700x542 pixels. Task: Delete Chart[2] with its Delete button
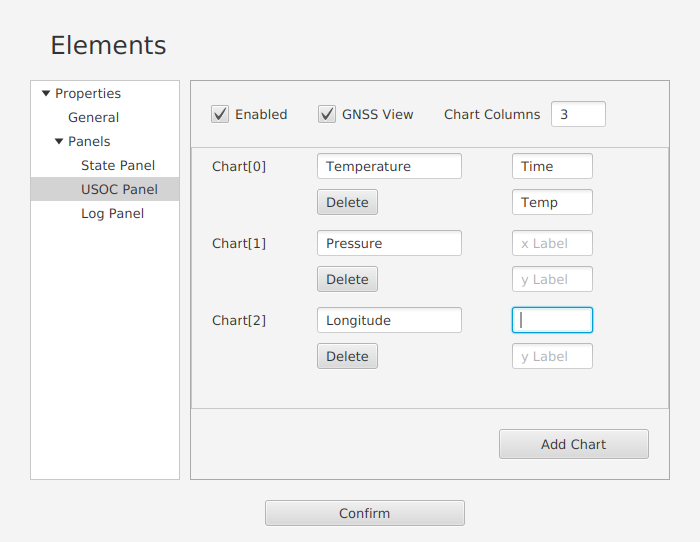tap(347, 356)
